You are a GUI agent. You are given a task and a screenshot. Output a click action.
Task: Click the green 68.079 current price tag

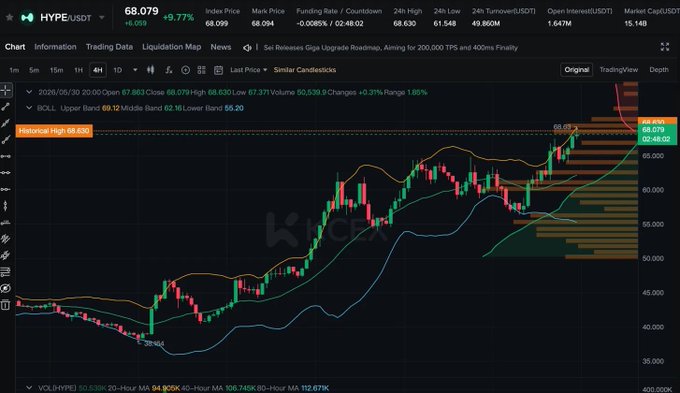tap(657, 134)
